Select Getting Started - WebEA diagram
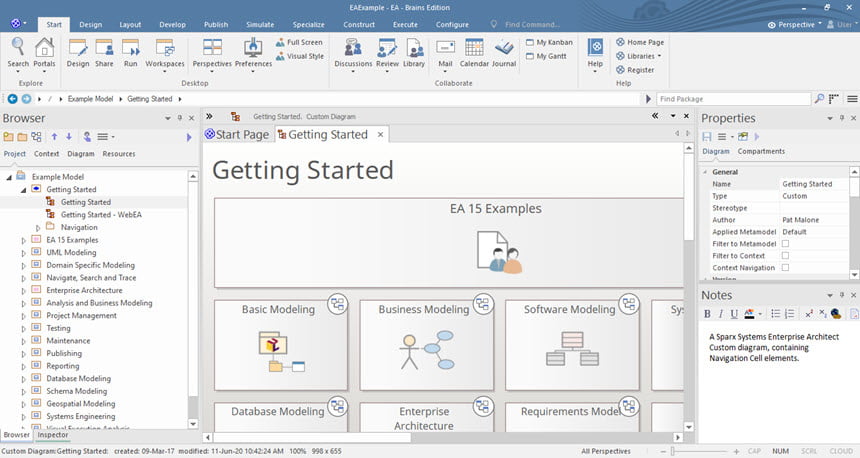 tap(101, 215)
